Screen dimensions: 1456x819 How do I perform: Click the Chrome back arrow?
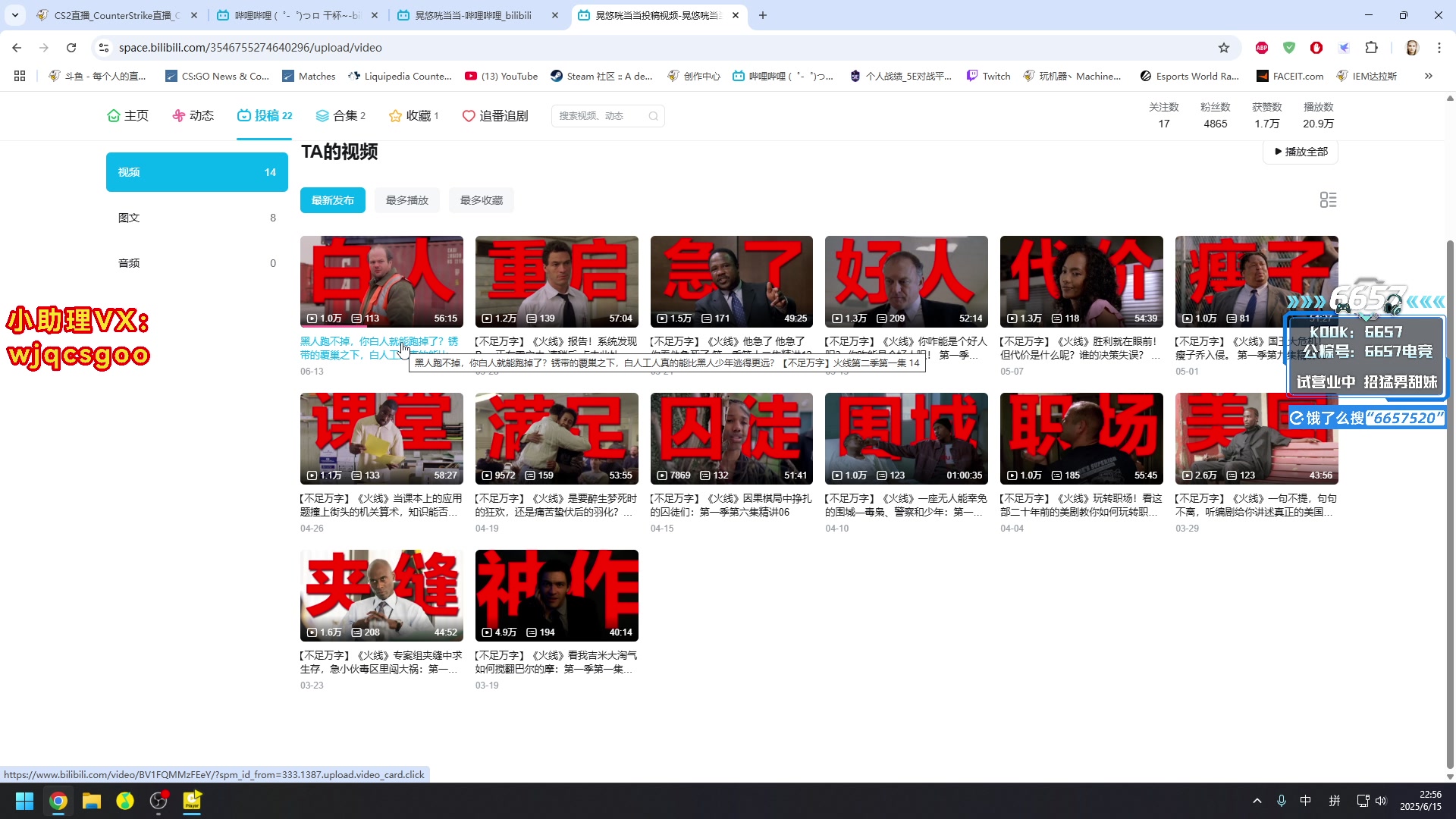tap(17, 48)
